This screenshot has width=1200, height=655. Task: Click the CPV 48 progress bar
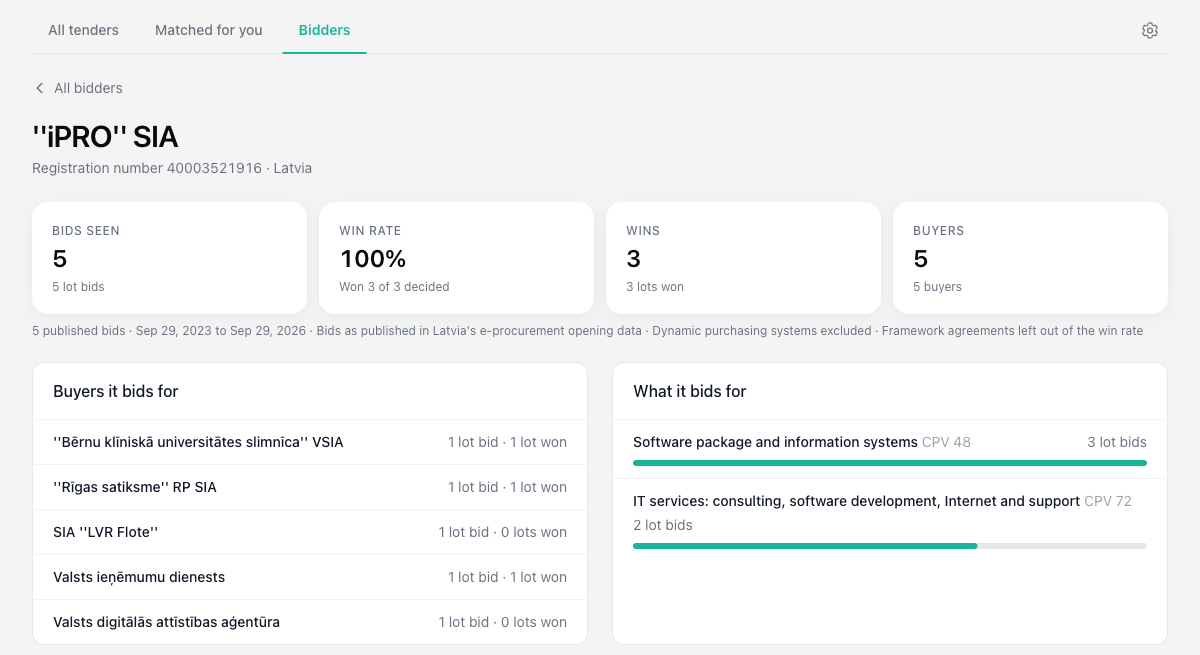(x=890, y=463)
